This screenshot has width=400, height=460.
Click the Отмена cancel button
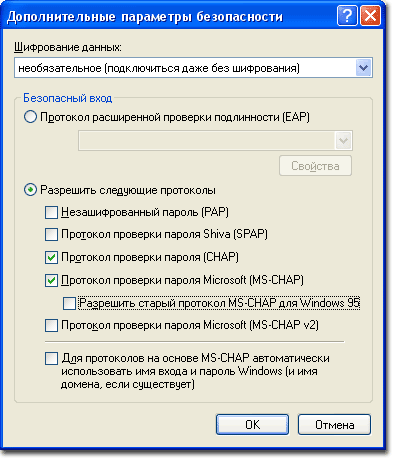point(334,424)
